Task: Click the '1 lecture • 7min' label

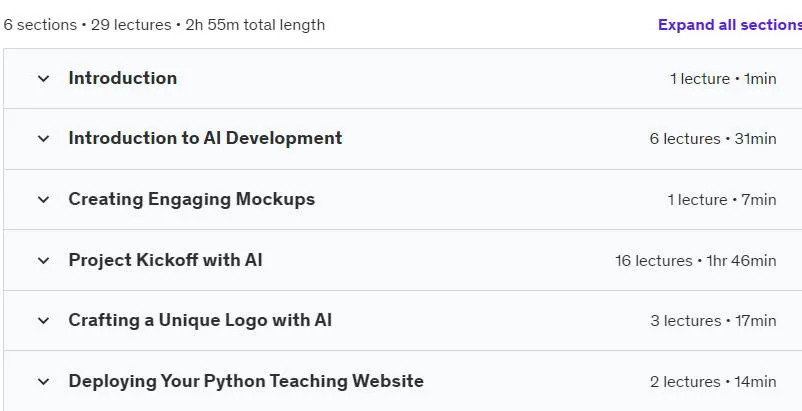Action: click(722, 199)
